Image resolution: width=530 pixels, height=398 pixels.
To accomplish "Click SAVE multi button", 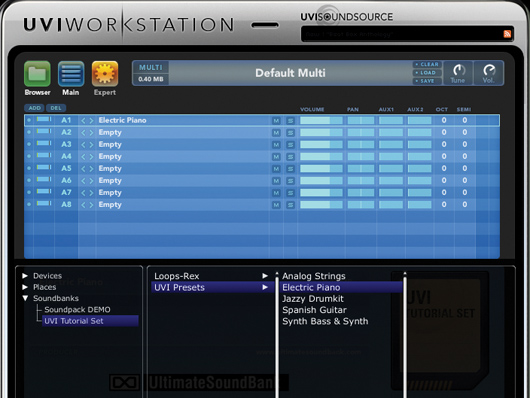I will tap(427, 81).
